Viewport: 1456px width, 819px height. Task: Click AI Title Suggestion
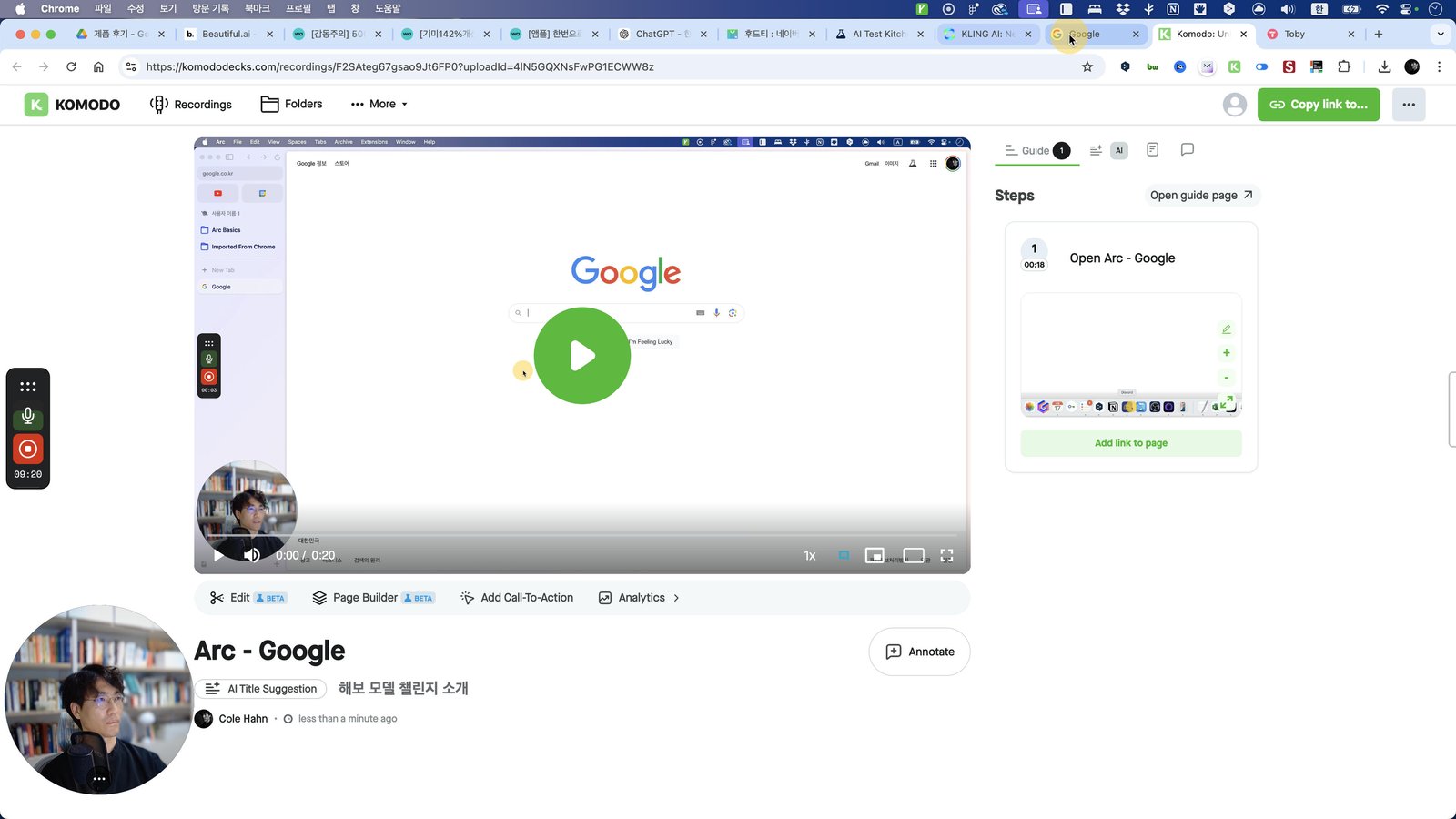click(x=261, y=689)
